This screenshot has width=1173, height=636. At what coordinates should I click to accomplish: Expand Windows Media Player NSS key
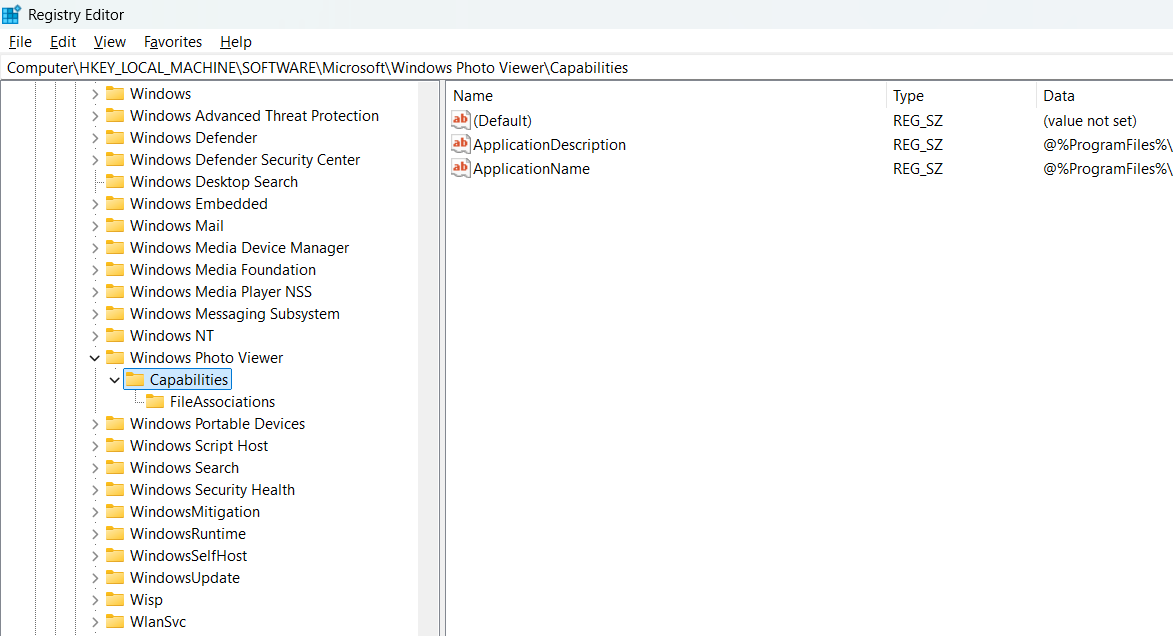(95, 293)
